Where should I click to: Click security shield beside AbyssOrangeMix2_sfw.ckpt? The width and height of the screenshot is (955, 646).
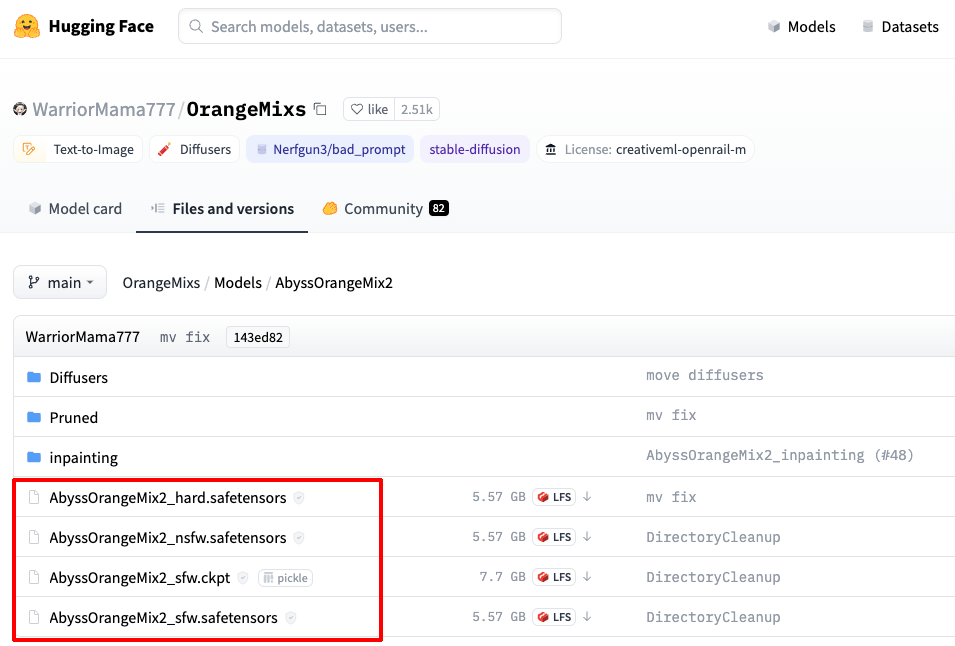pos(242,578)
